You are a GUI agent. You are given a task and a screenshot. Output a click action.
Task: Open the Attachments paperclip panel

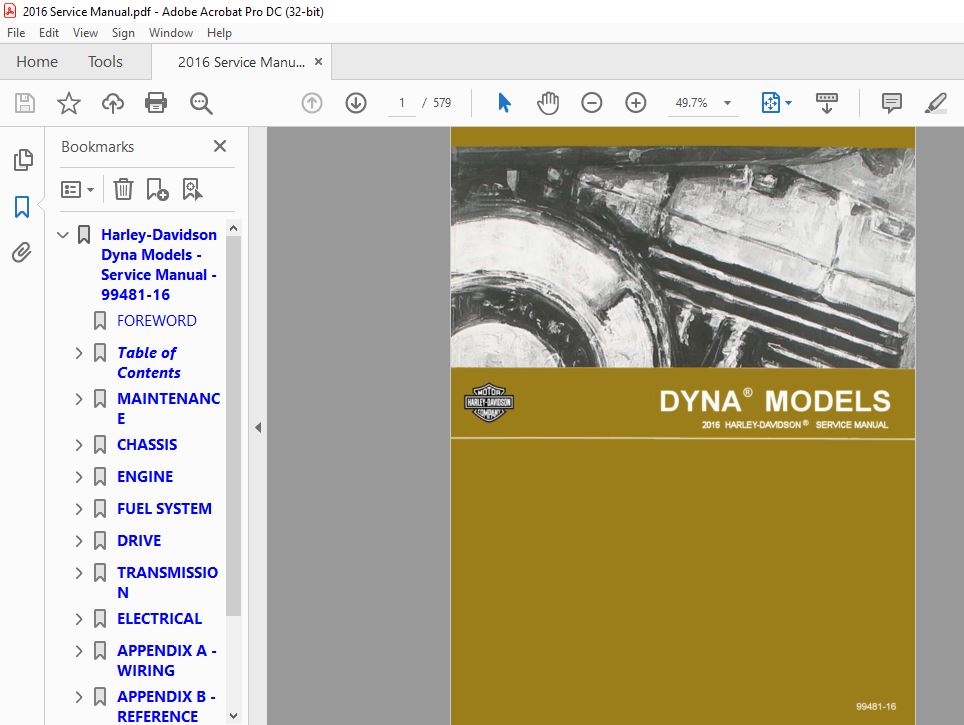click(x=22, y=252)
